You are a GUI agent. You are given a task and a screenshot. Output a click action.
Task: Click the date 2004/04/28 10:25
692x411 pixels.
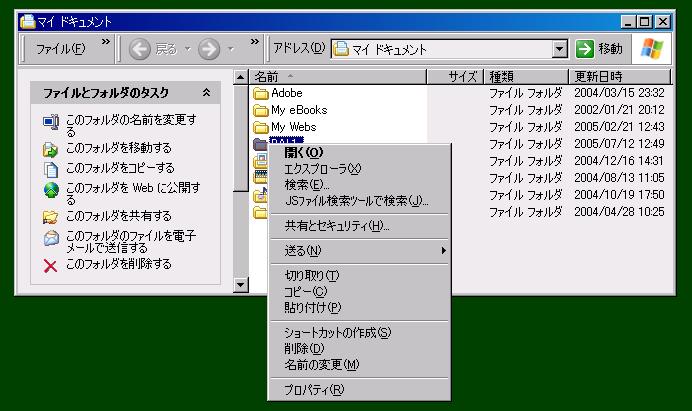point(619,212)
